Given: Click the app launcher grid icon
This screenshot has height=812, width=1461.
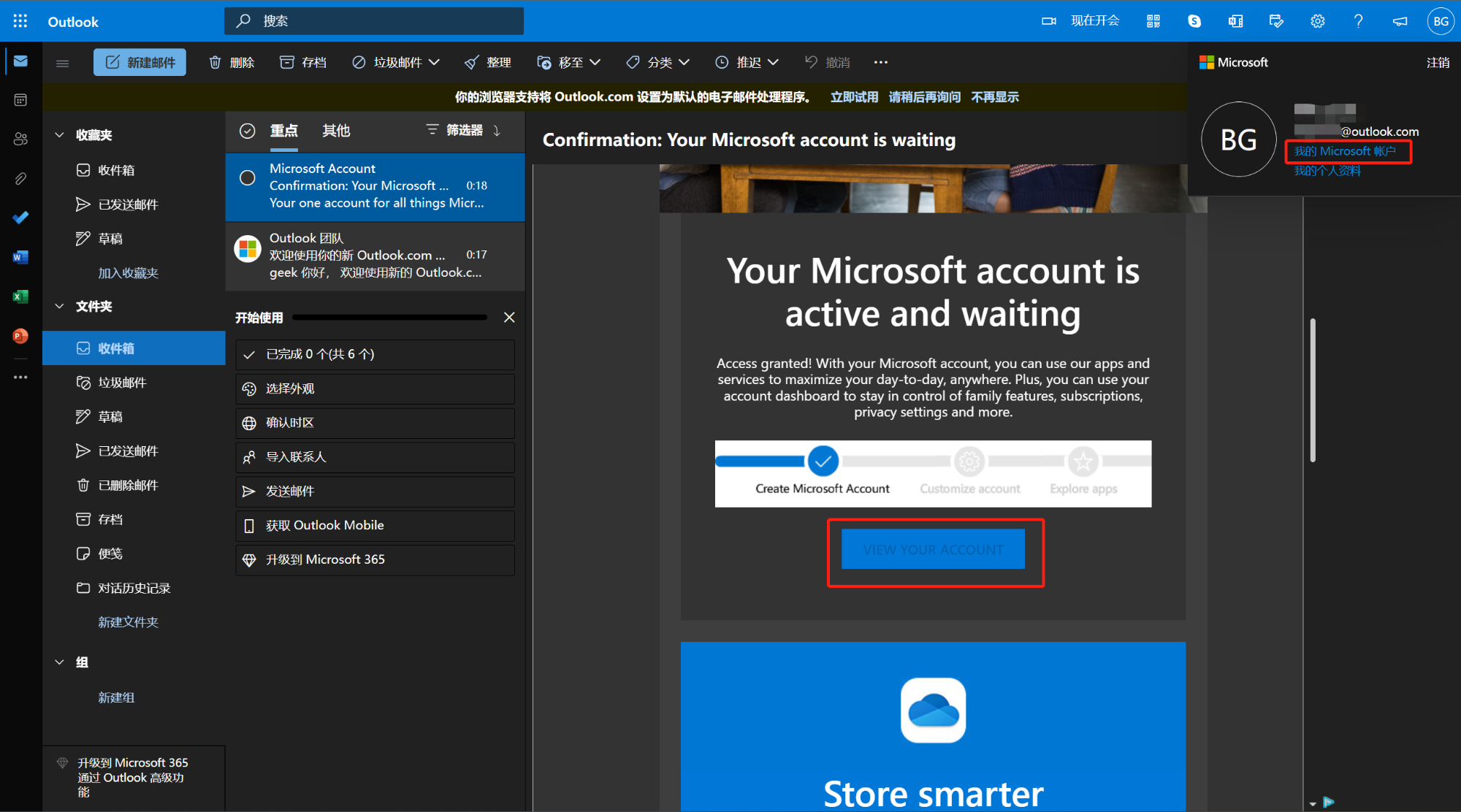Looking at the screenshot, I should coord(20,21).
